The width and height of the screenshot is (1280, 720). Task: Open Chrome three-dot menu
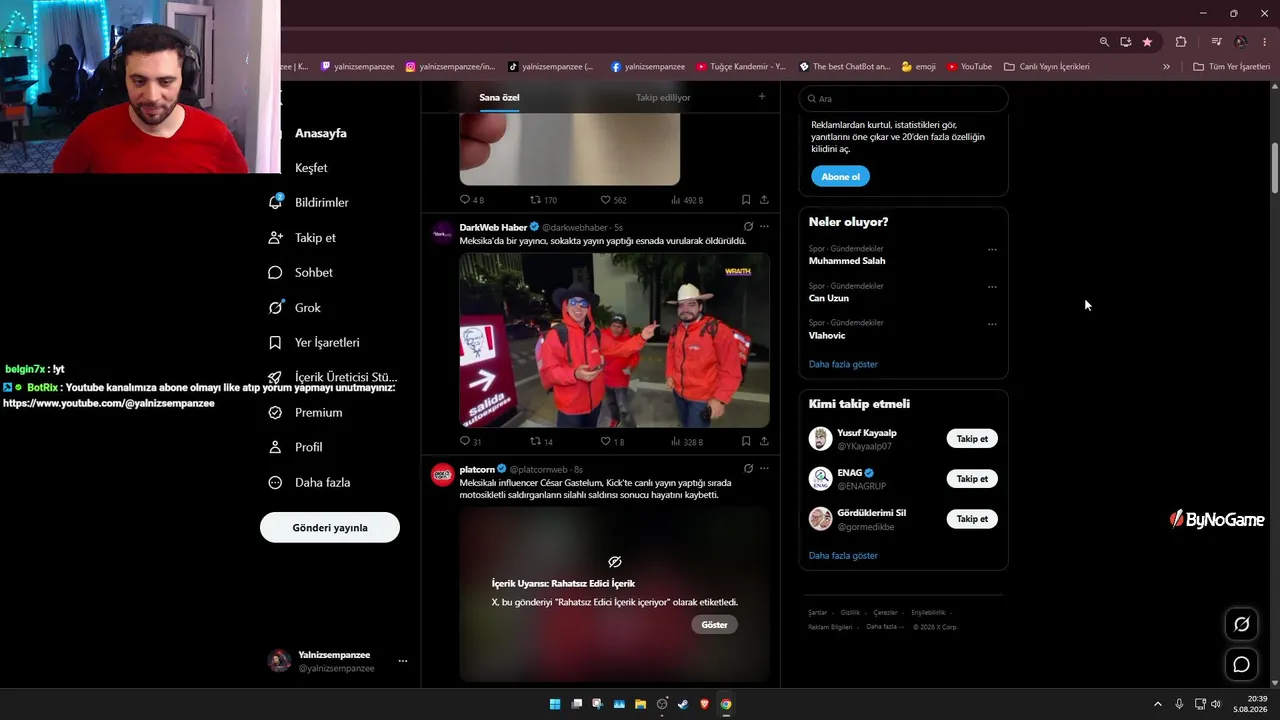[x=1265, y=42]
